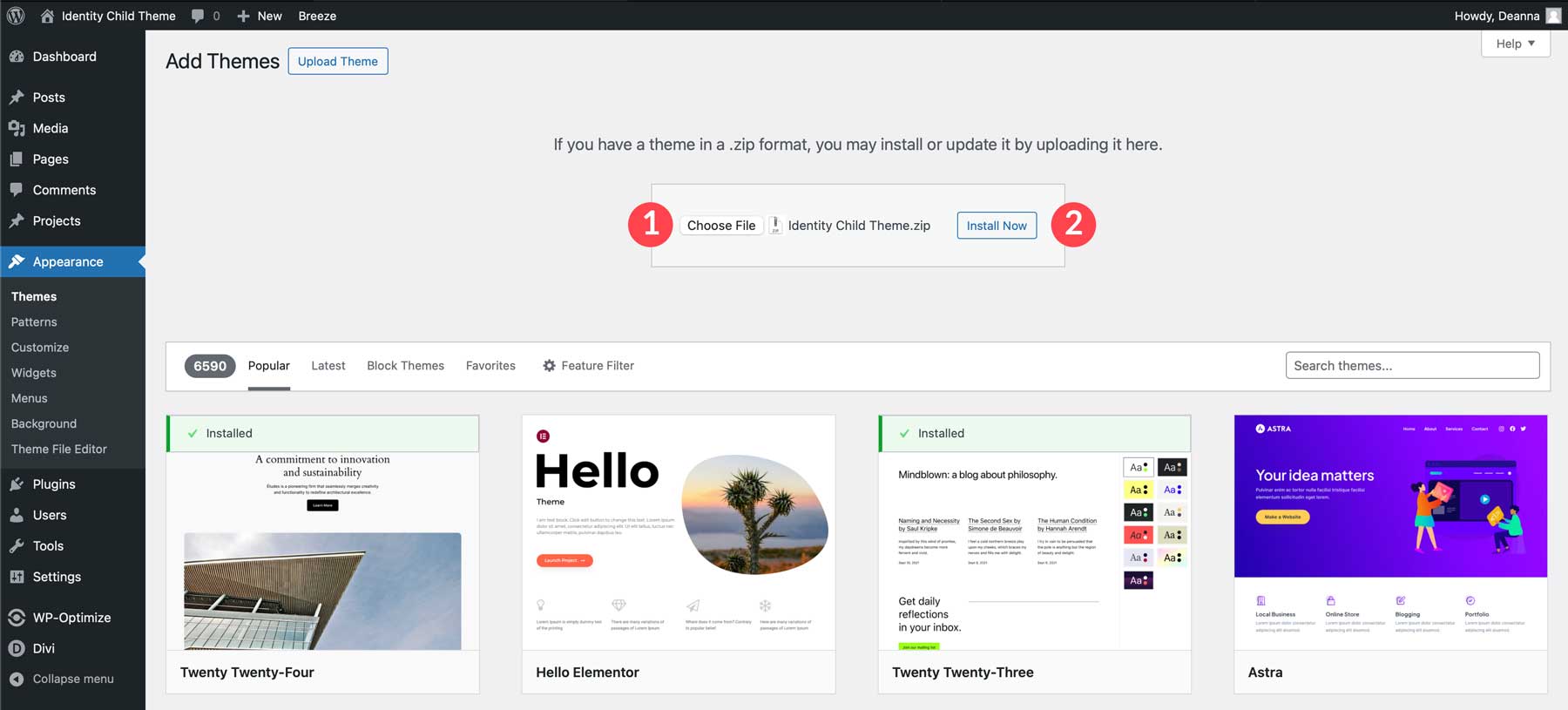This screenshot has height=710, width=1568.
Task: Click New in the admin bar
Action: (x=270, y=16)
